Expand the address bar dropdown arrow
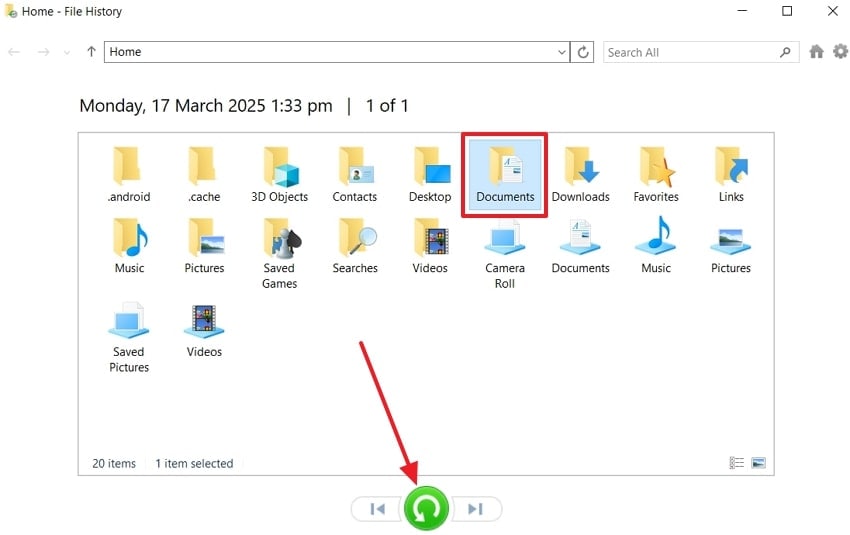850x535 pixels. 562,52
